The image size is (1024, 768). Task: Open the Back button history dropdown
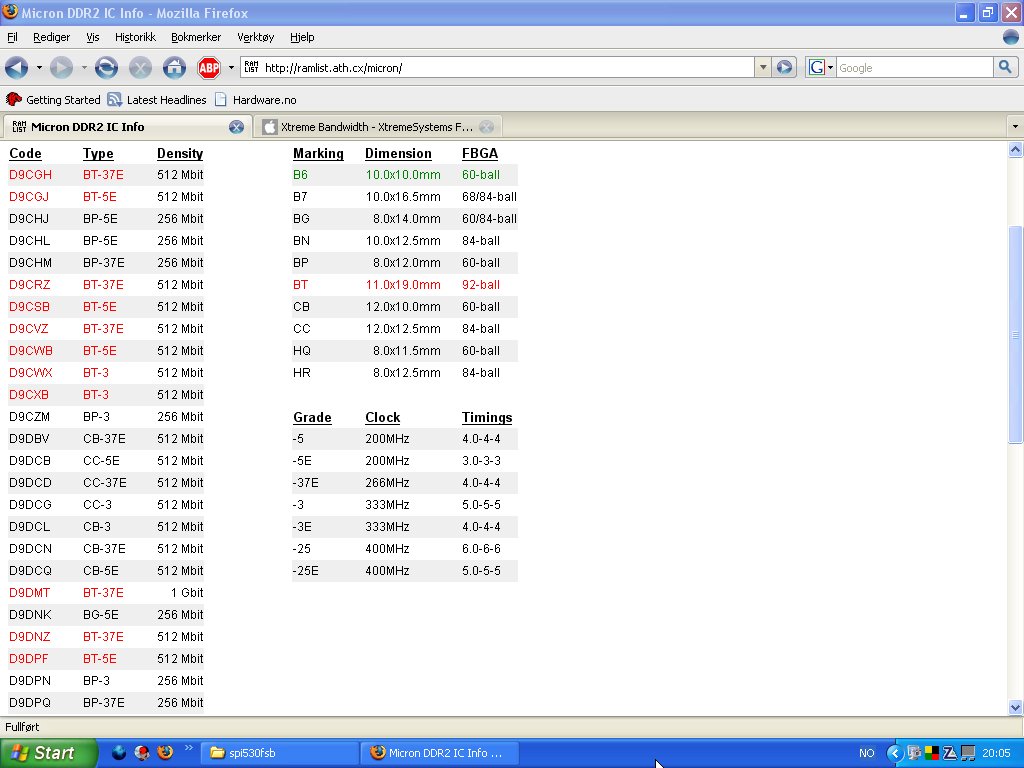pos(39,67)
